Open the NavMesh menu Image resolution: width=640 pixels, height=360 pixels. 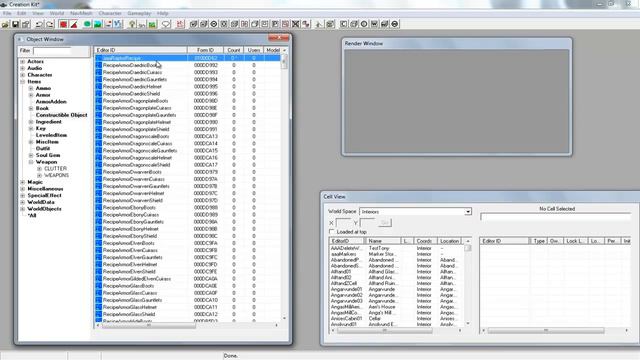(81, 13)
